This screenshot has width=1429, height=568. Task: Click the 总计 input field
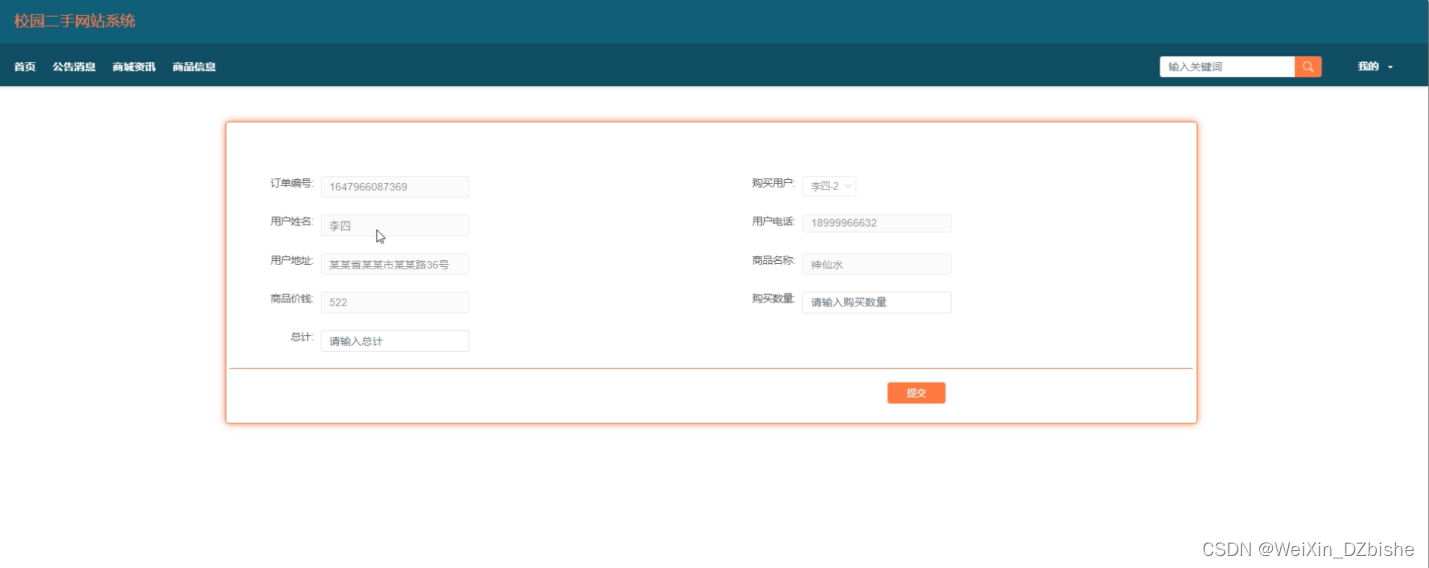pos(395,341)
